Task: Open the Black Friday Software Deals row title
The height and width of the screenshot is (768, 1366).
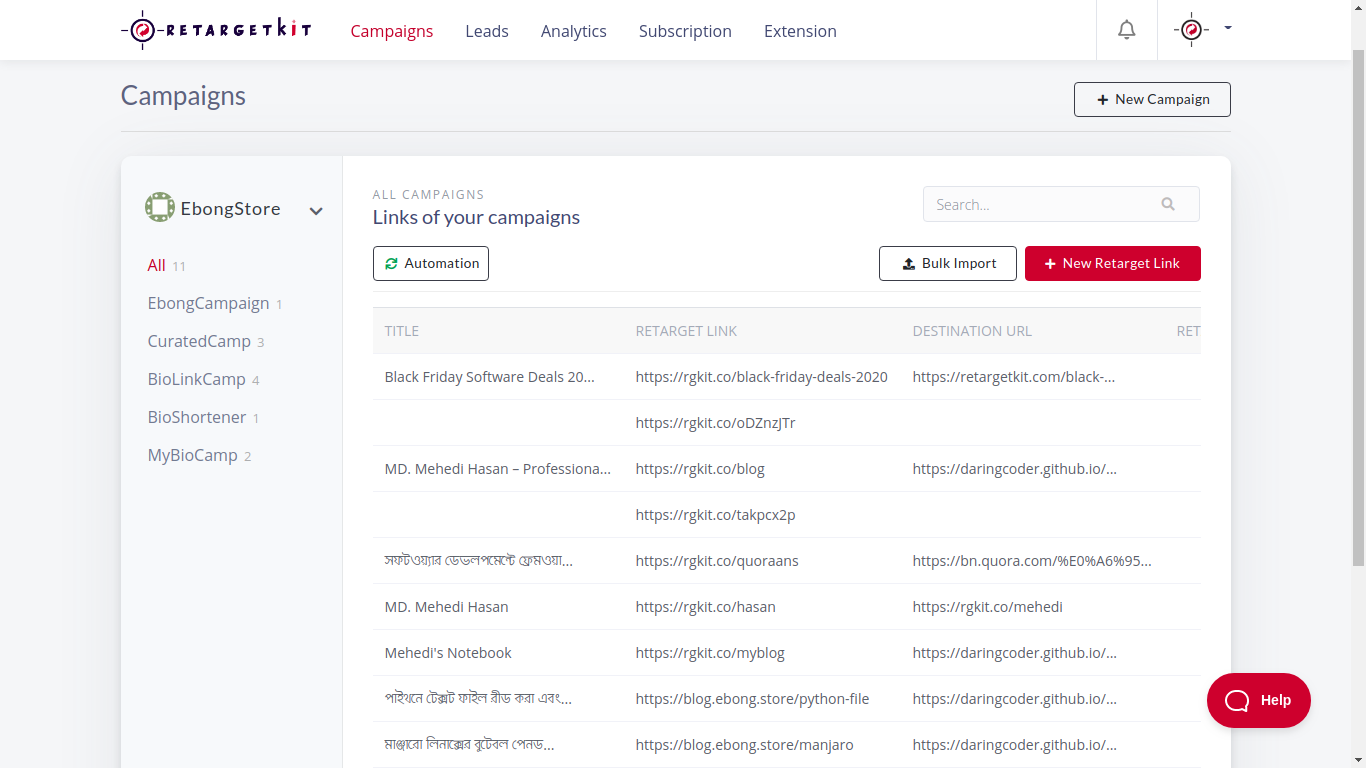Action: [489, 377]
